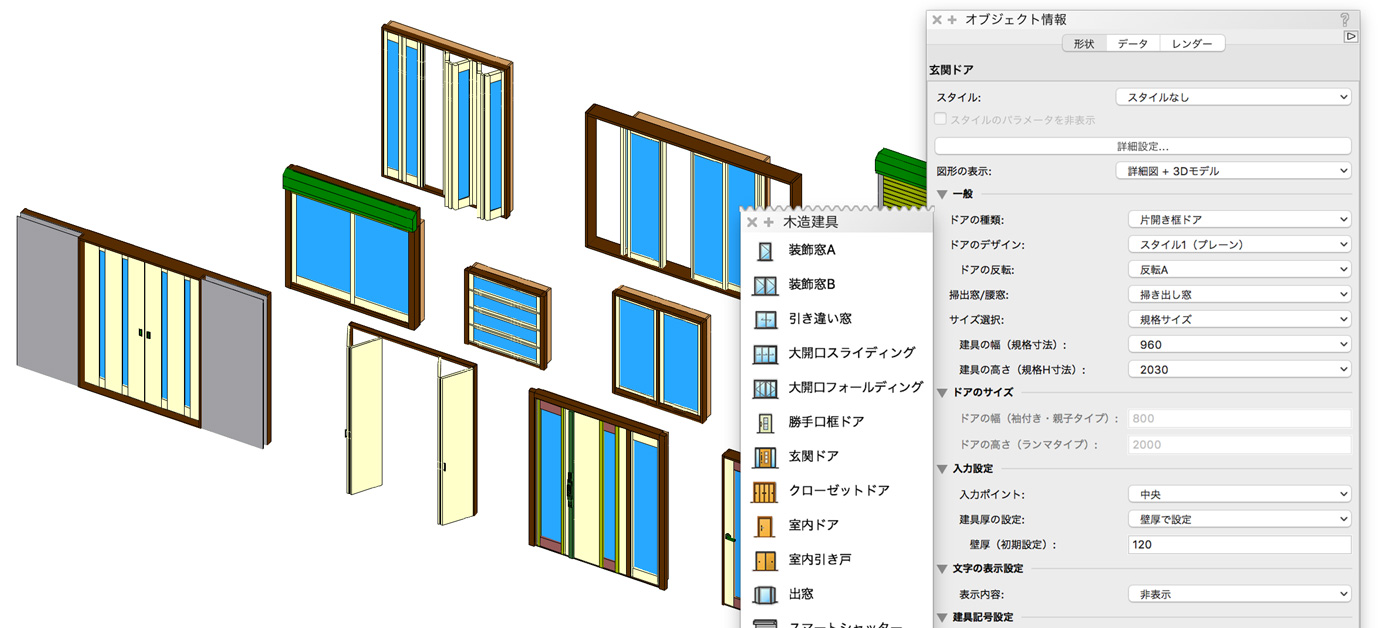Open the 図形の表示 dropdown
The width and height of the screenshot is (1400, 628).
point(1234,171)
